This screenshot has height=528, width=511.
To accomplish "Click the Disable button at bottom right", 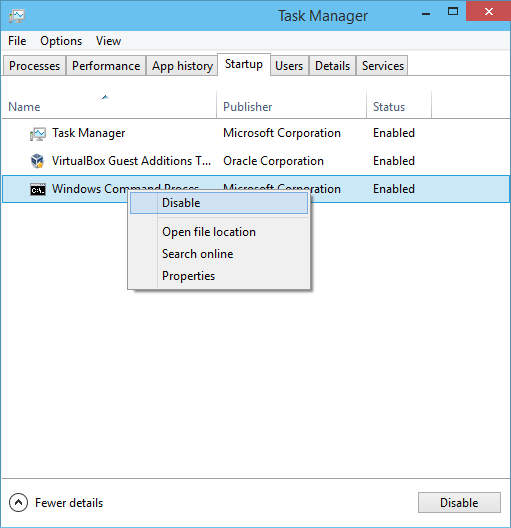I will [x=459, y=502].
